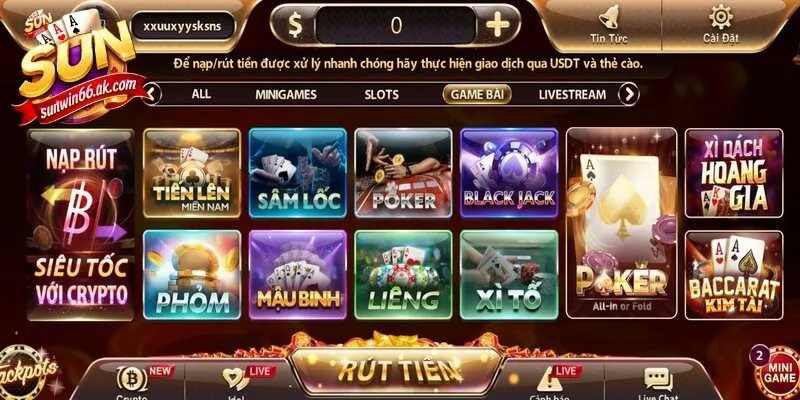The width and height of the screenshot is (800, 400).
Task: Click the RÚT TIỀN button
Action: pos(395,371)
